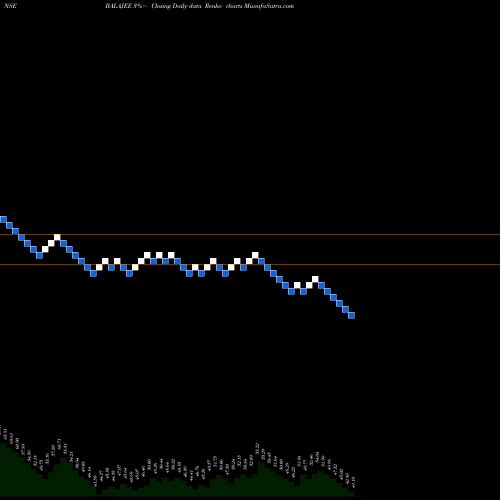The height and width of the screenshot is (500, 500).
Task: Click the NSE exchange label
Action: (x=11, y=6)
